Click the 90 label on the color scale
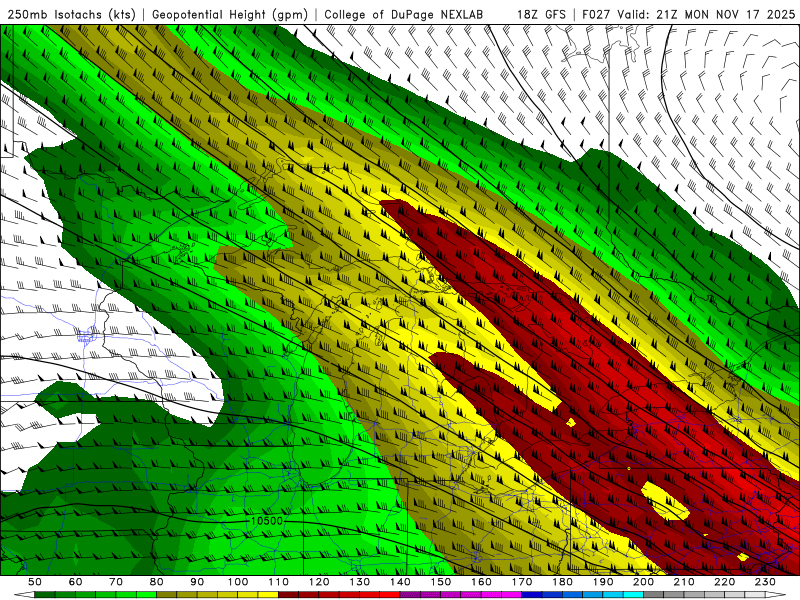 [x=197, y=582]
